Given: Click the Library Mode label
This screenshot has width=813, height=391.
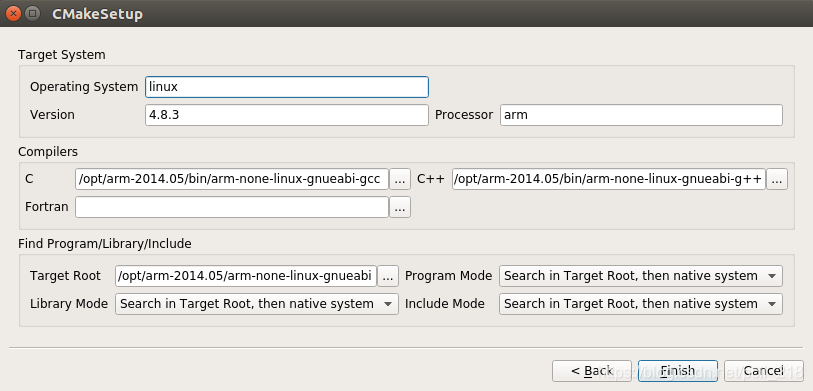Looking at the screenshot, I should coord(69,304).
